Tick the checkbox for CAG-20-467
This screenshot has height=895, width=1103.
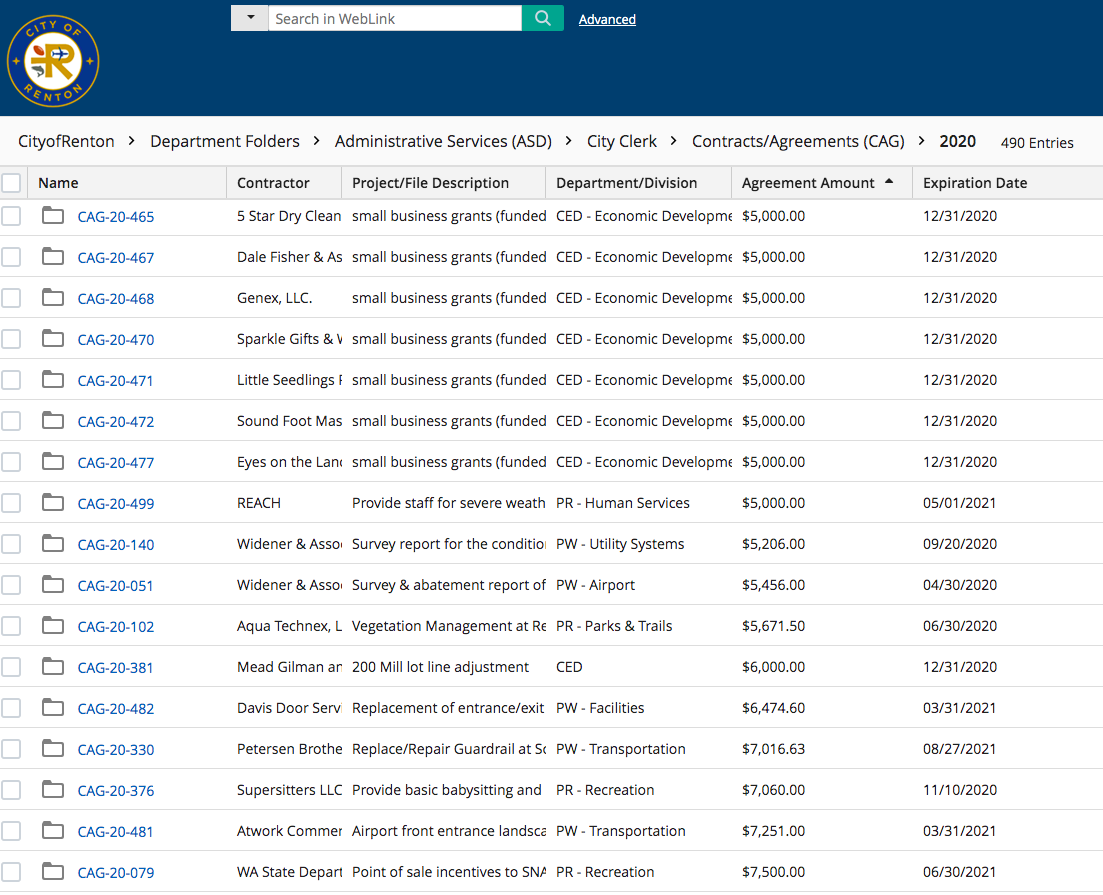point(11,257)
